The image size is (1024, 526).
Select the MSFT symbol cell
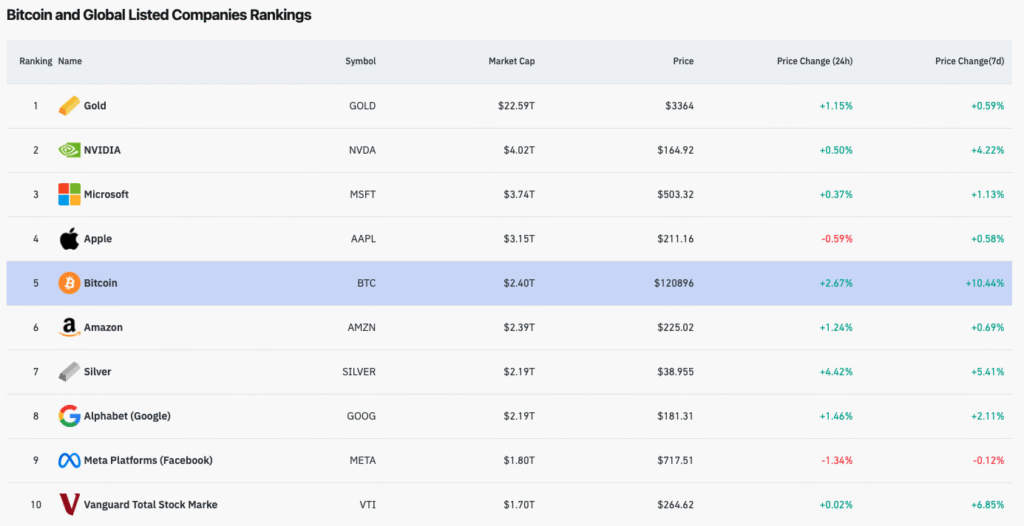pyautogui.click(x=363, y=194)
